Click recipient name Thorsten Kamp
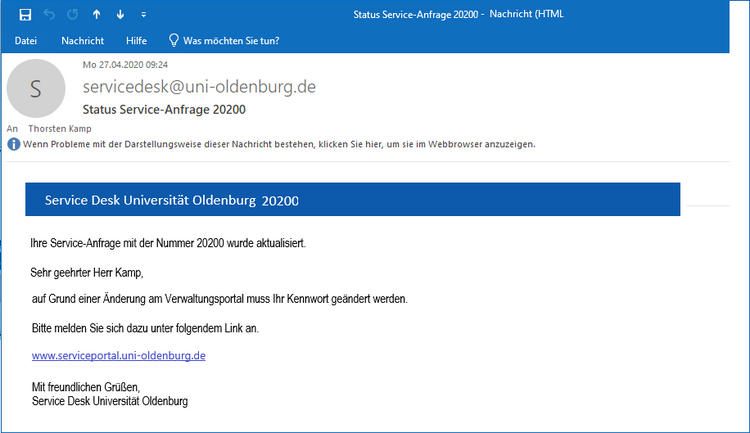The height and width of the screenshot is (433, 750). pyautogui.click(x=60, y=128)
